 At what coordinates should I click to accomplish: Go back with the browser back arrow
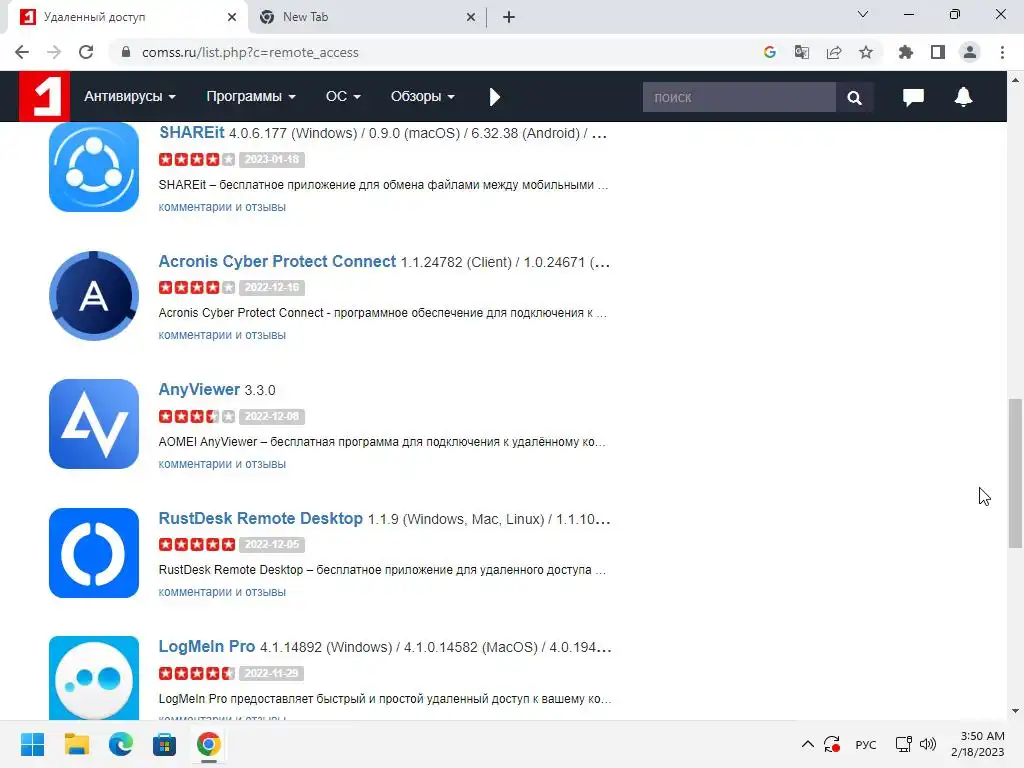22,52
